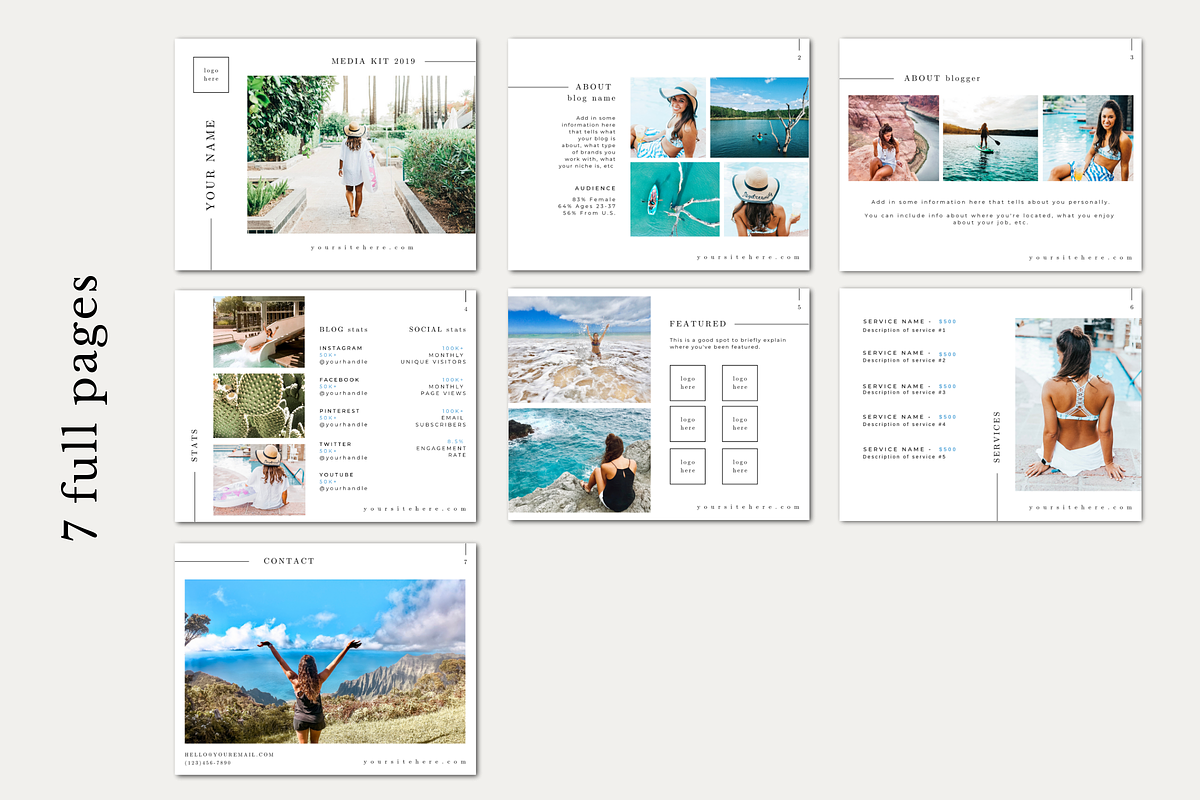Screen dimensions: 1200x800
Task: Click the "7 full pages" vertical title
Action: [80, 406]
